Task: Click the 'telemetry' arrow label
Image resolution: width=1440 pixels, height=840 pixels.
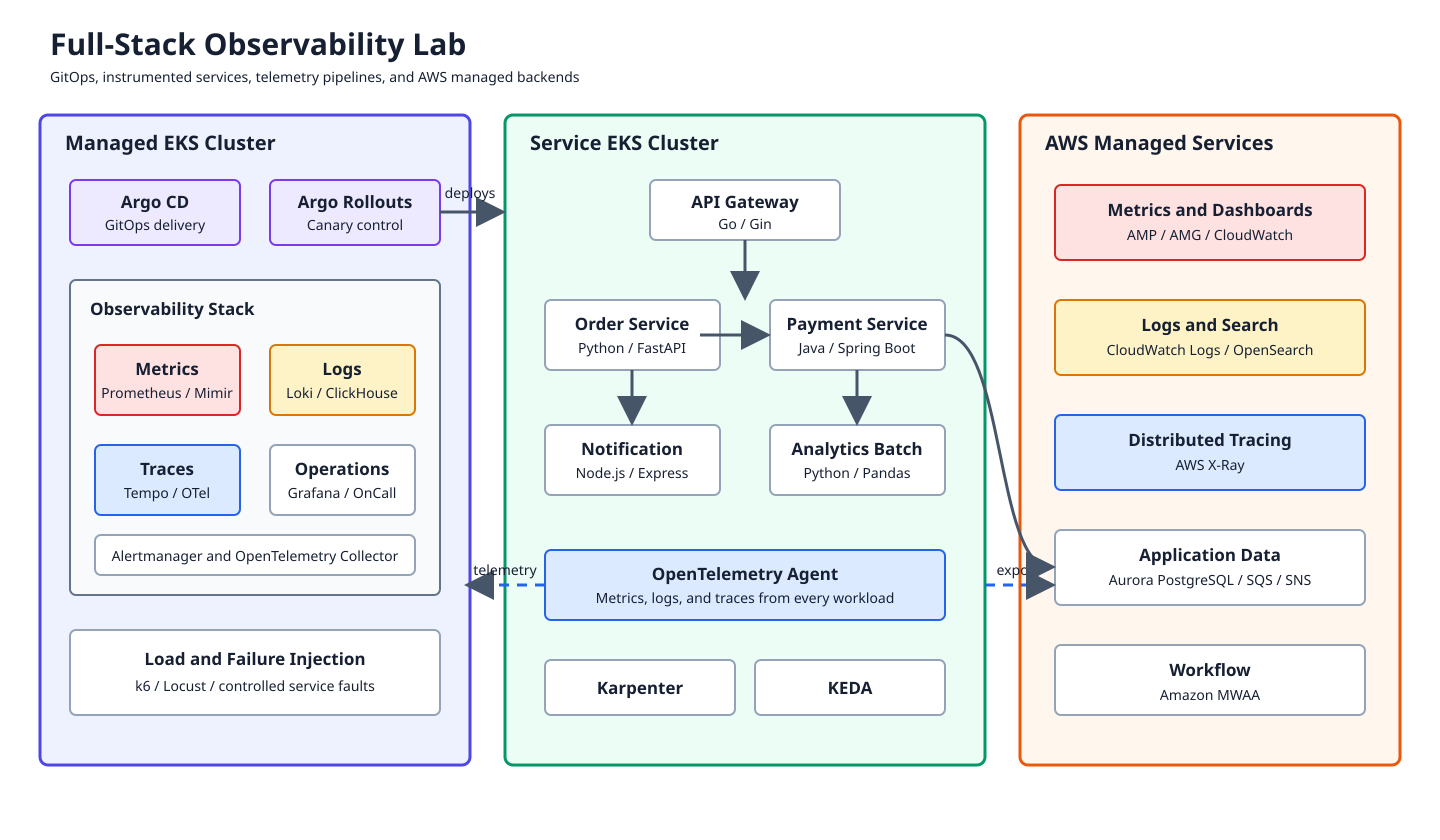Action: 505,570
